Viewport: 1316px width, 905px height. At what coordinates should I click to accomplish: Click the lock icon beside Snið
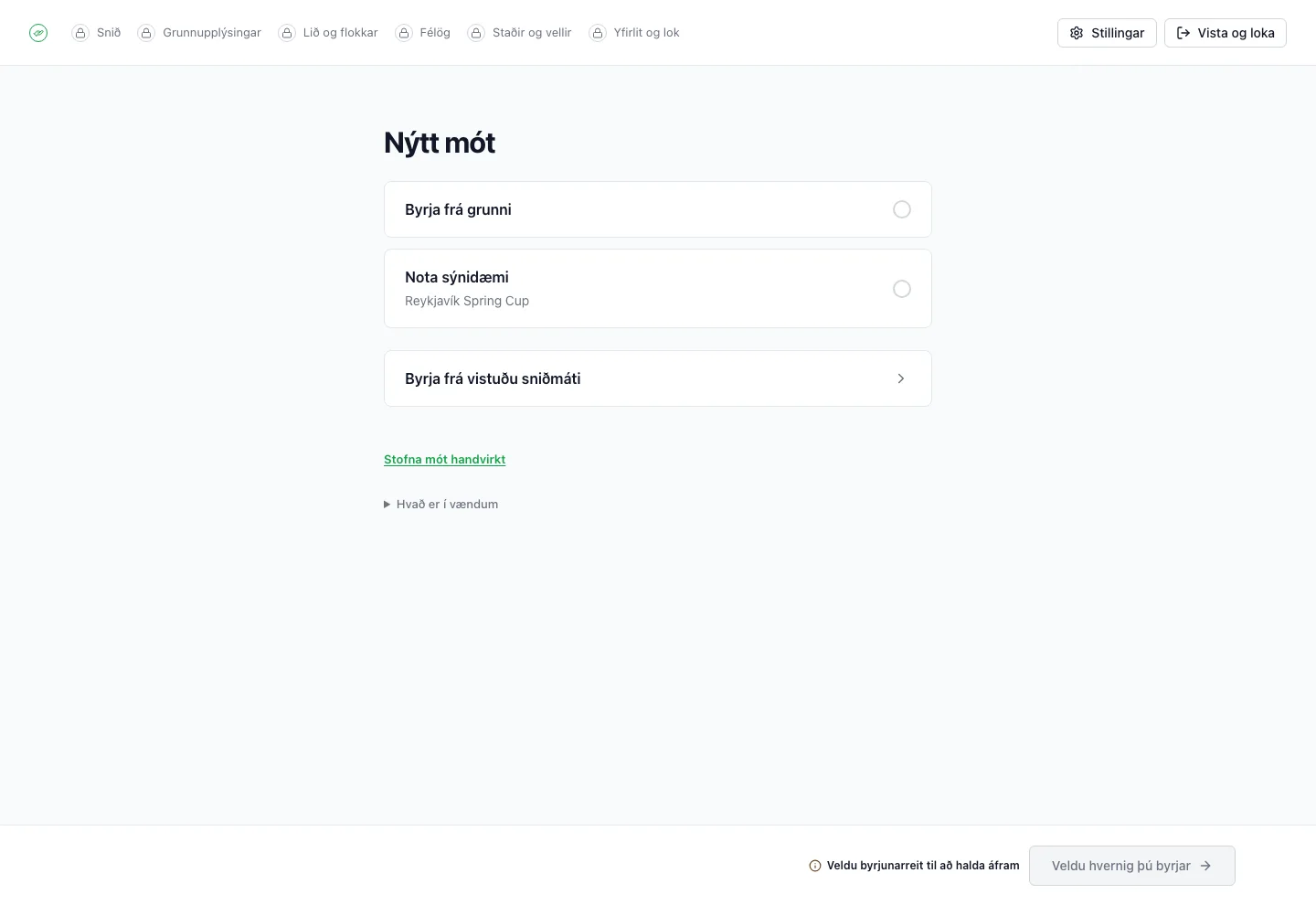tap(80, 33)
